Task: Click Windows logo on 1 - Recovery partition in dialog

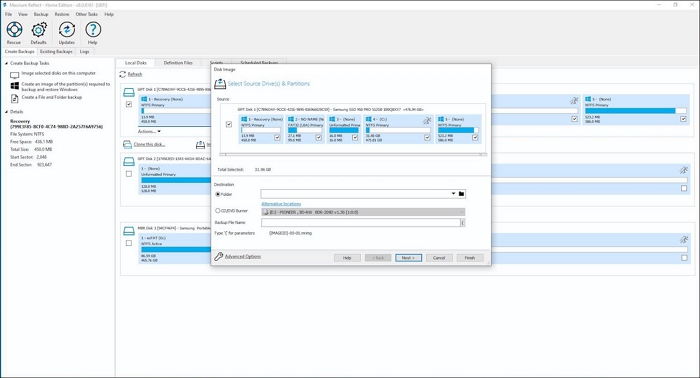Action: pos(244,119)
